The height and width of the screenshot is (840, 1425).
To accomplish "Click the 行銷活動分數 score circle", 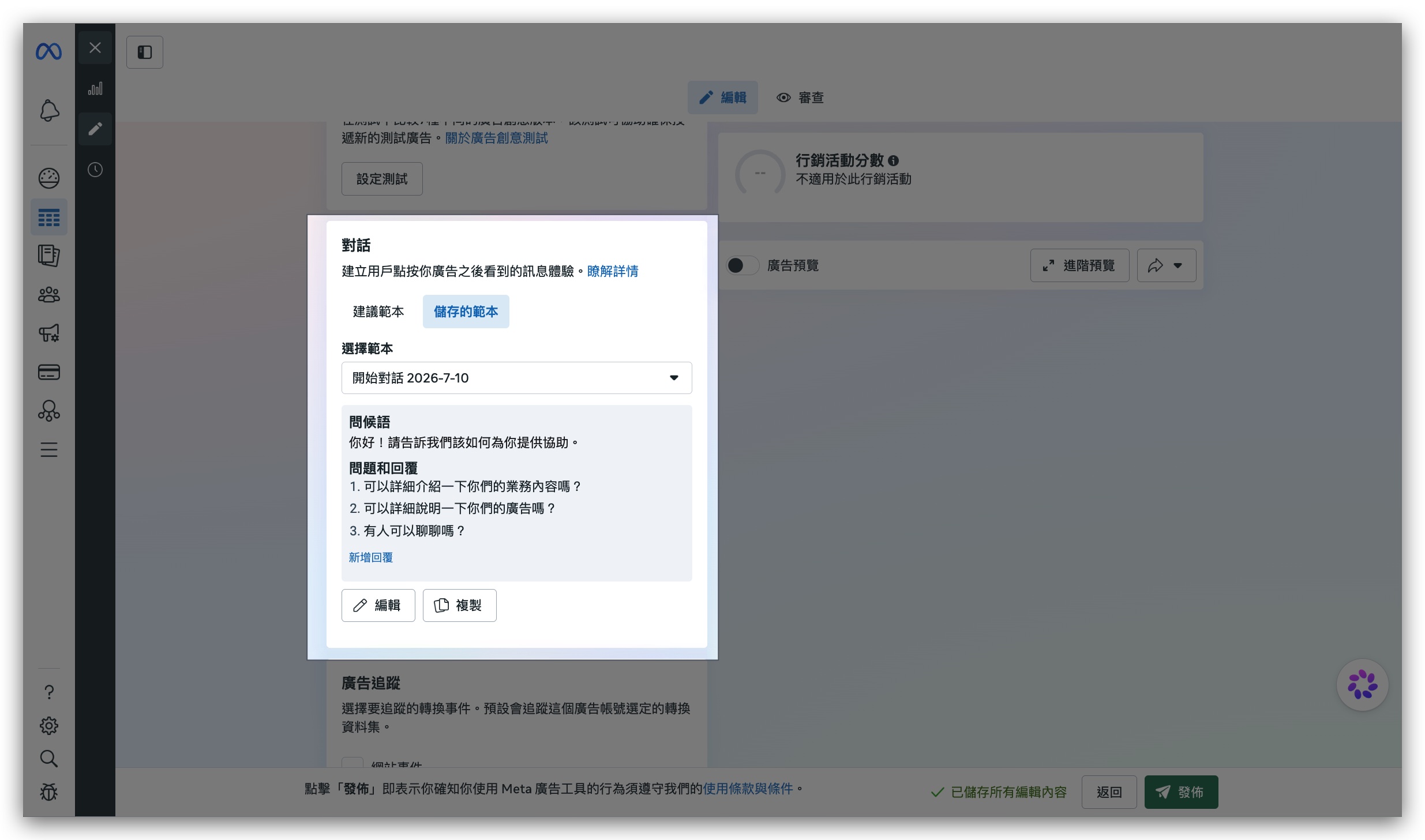I will pos(760,173).
